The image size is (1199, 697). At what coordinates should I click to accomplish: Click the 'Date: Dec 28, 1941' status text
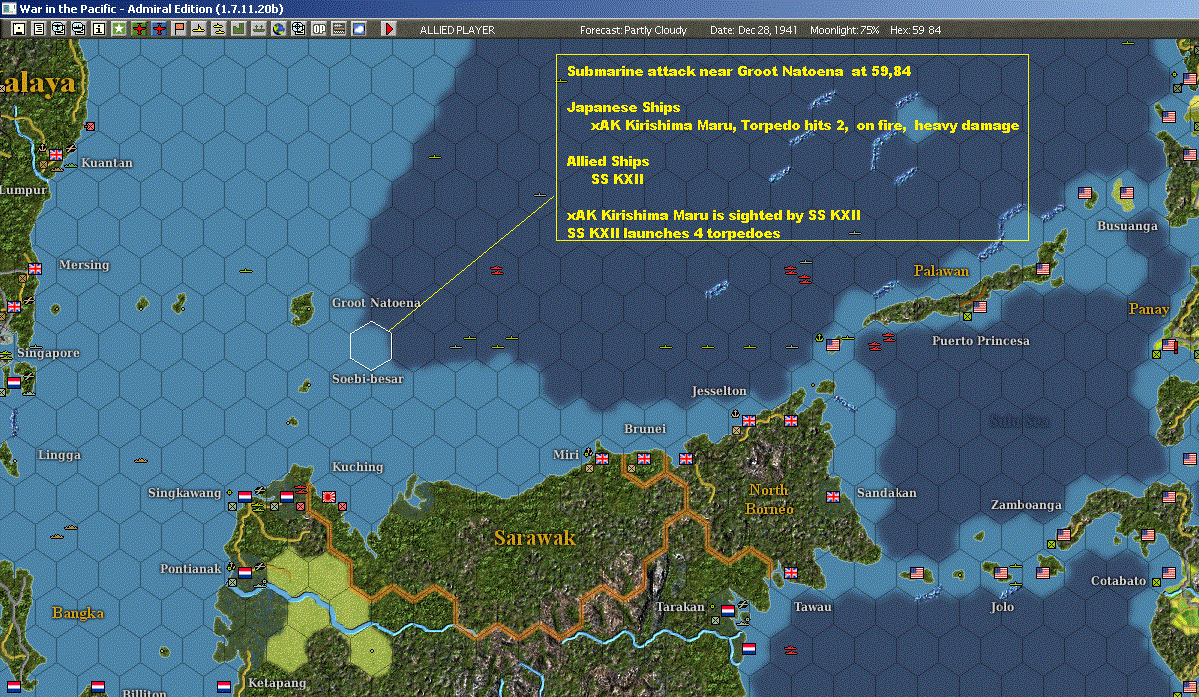pos(753,30)
